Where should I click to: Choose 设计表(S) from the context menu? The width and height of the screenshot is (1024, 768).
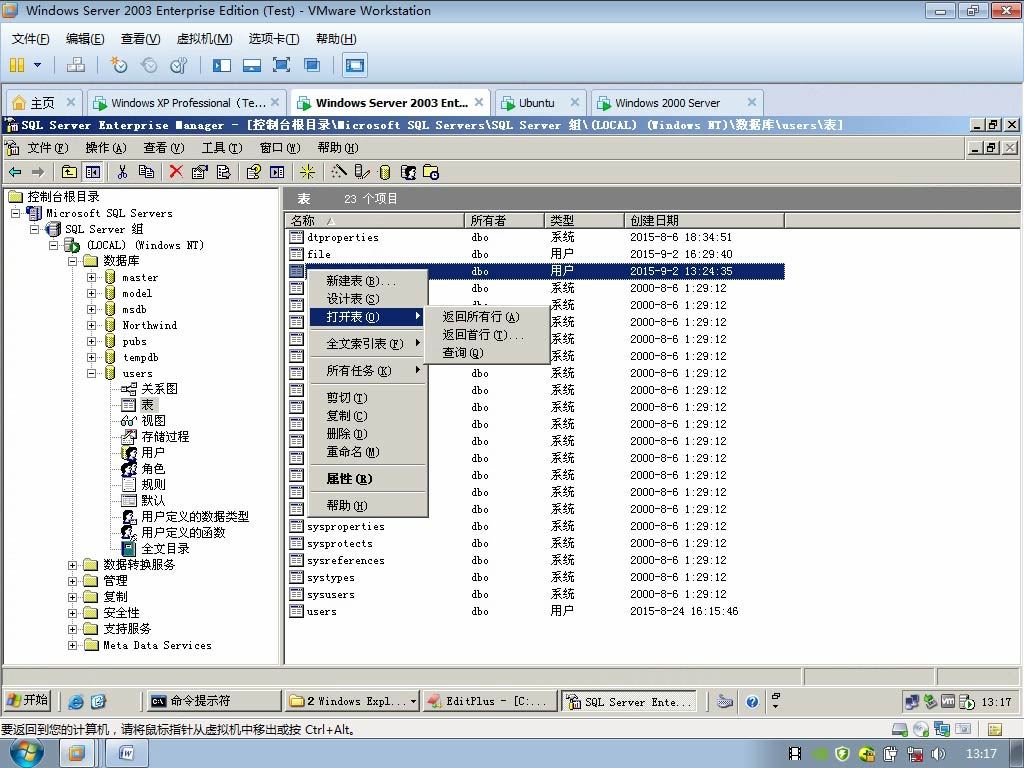368,298
